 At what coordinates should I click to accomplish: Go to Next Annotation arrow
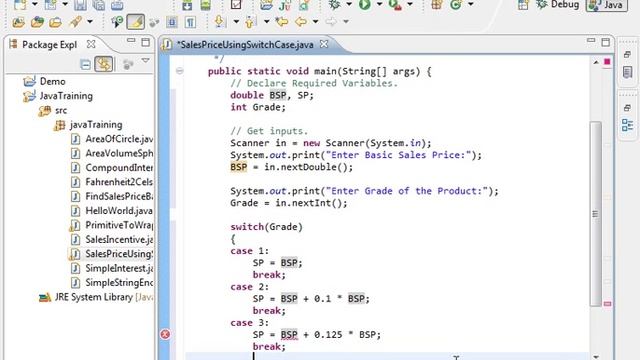[x=220, y=22]
